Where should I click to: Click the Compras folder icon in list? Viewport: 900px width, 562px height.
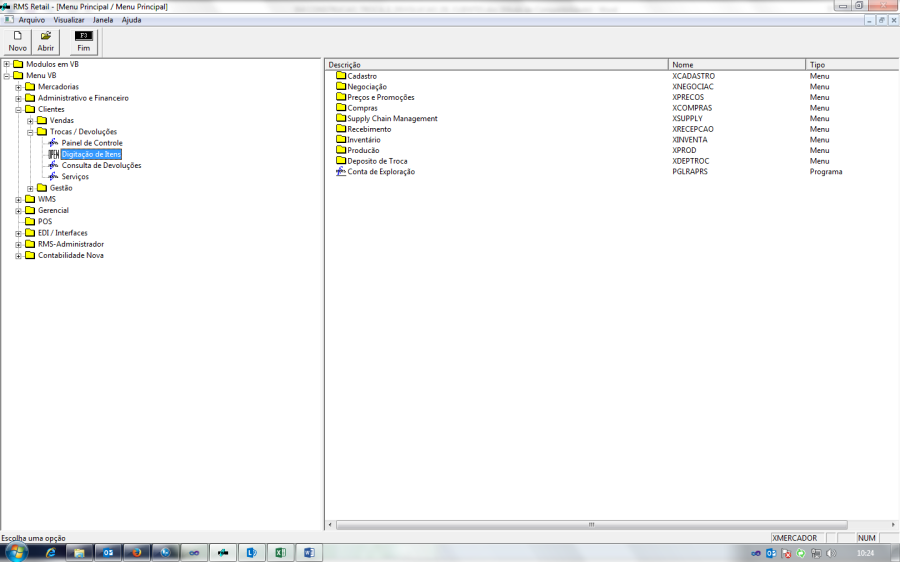tap(341, 108)
